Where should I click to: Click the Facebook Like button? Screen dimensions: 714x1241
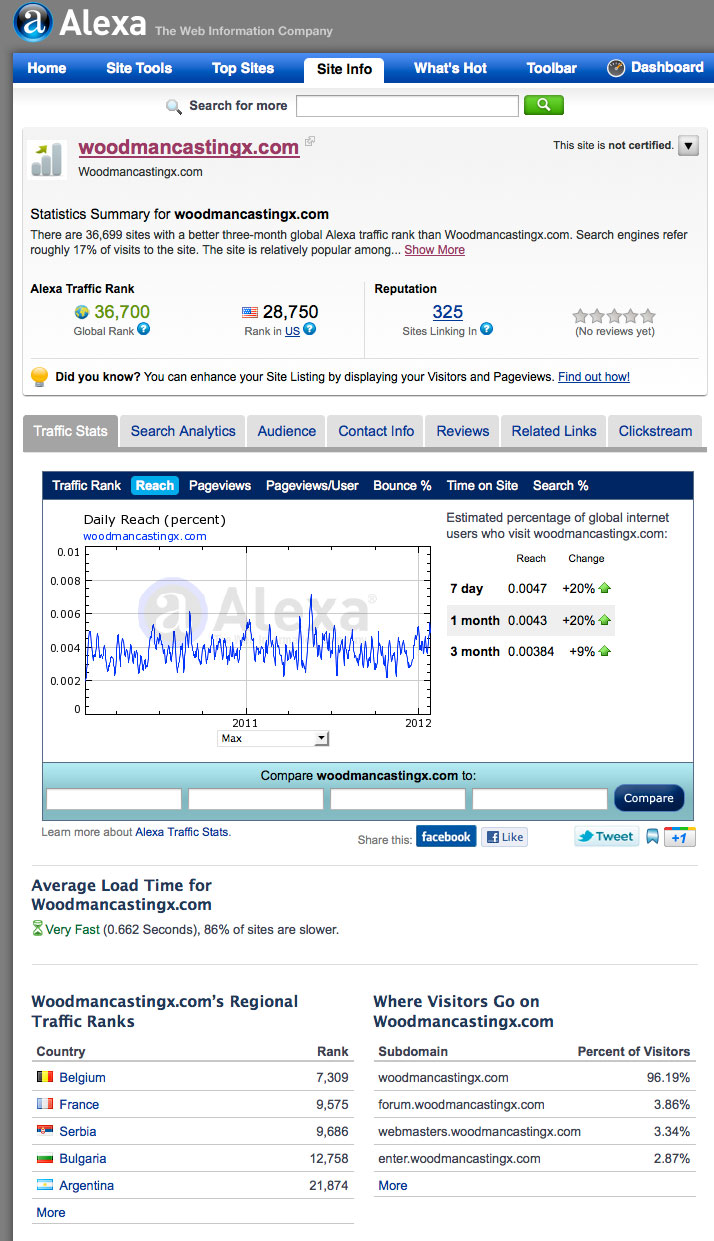tap(504, 837)
